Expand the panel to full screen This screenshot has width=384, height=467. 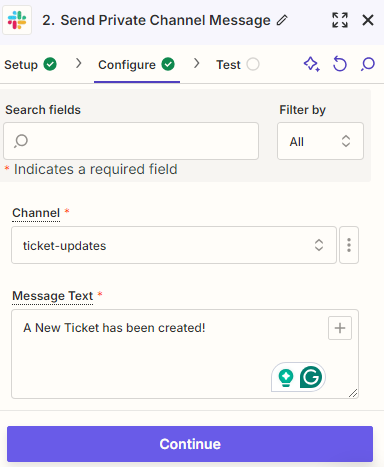(x=340, y=20)
